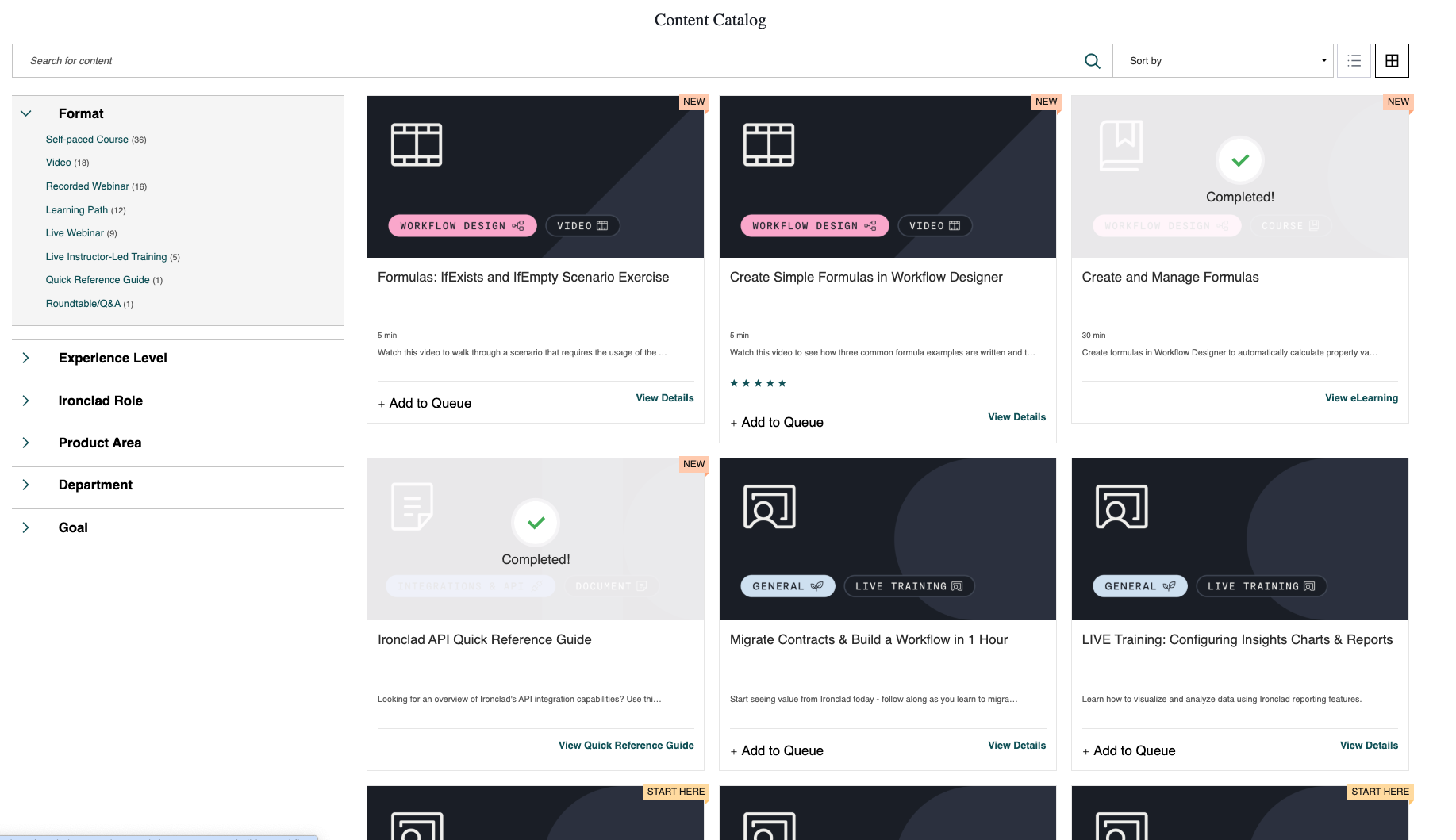
Task: Click General tag on Migrate Contracts card
Action: (787, 586)
